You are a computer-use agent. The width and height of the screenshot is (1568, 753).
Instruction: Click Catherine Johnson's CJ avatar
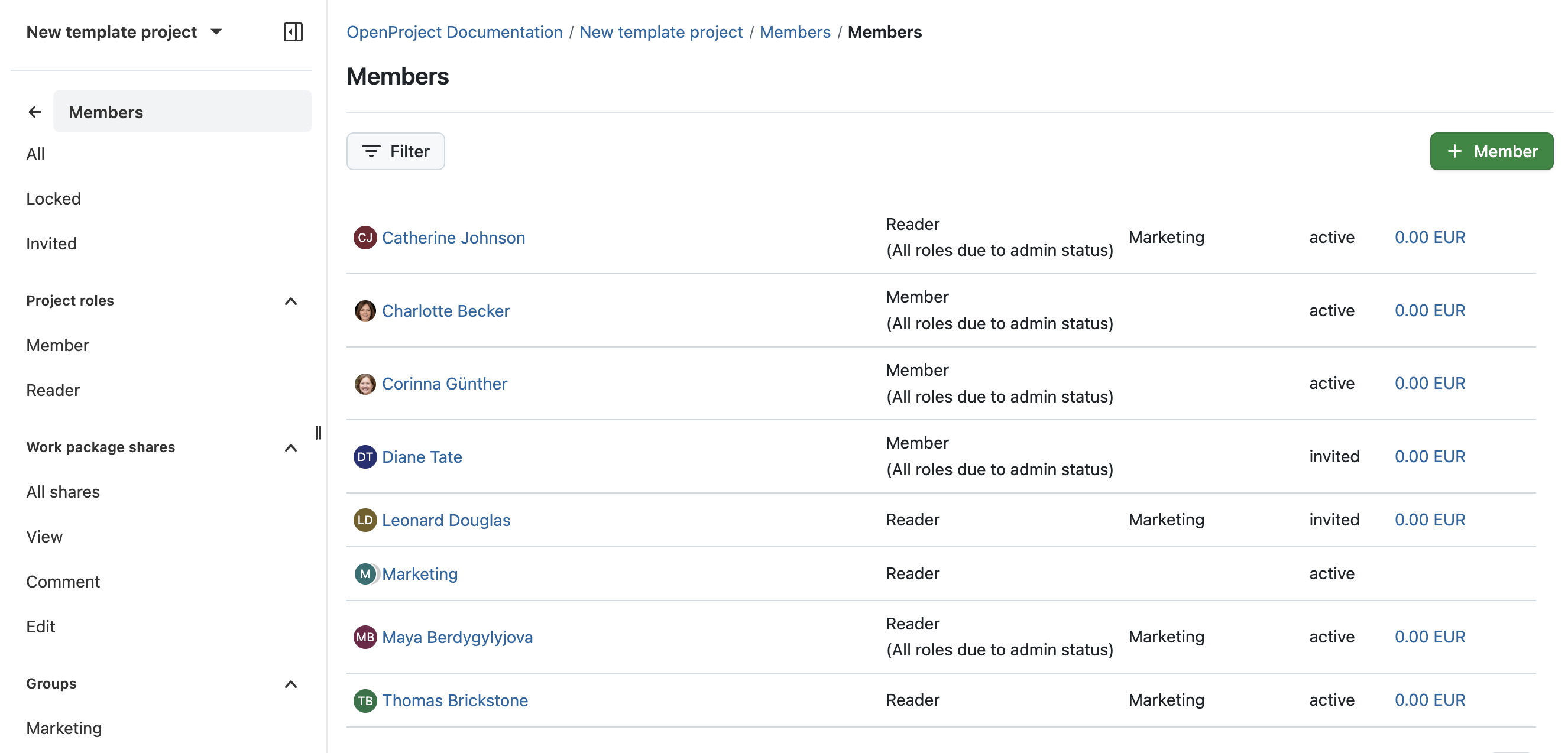[x=365, y=238]
